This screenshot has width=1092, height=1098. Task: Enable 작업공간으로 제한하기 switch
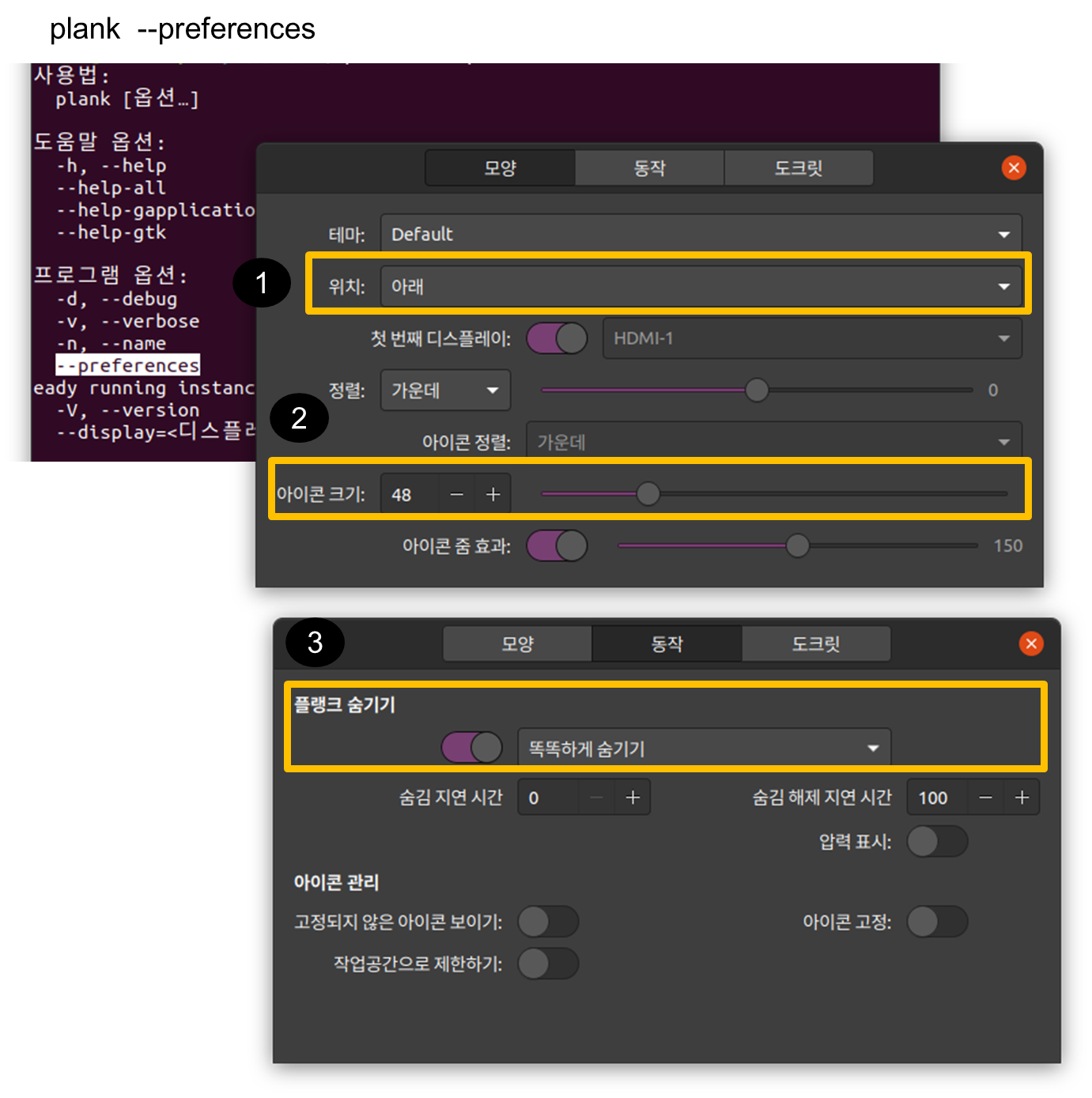point(548,964)
